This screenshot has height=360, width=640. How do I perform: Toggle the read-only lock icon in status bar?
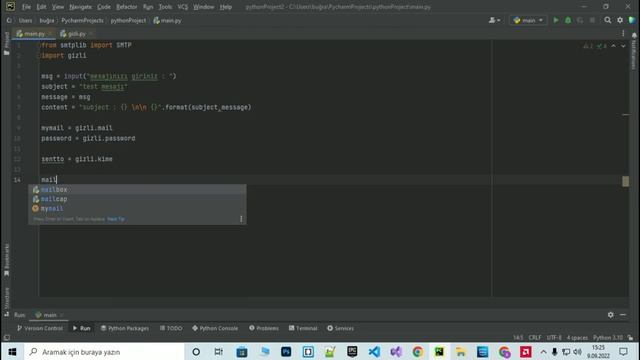[631, 338]
